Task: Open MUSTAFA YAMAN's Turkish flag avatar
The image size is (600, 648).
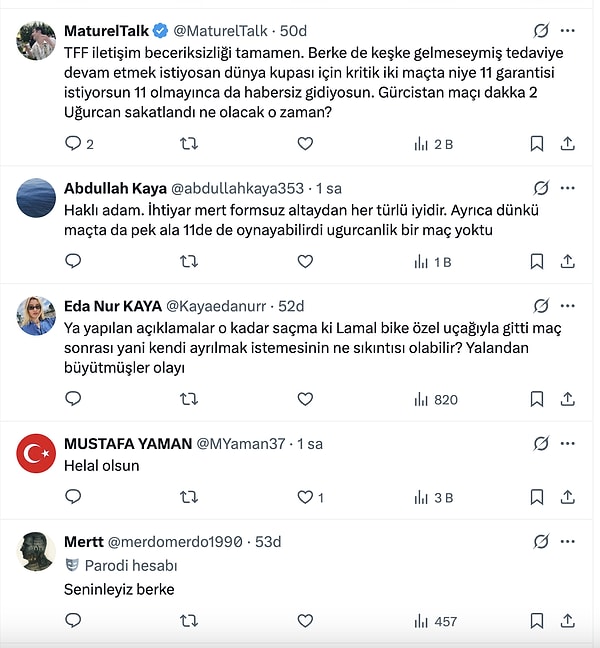Action: (x=36, y=453)
